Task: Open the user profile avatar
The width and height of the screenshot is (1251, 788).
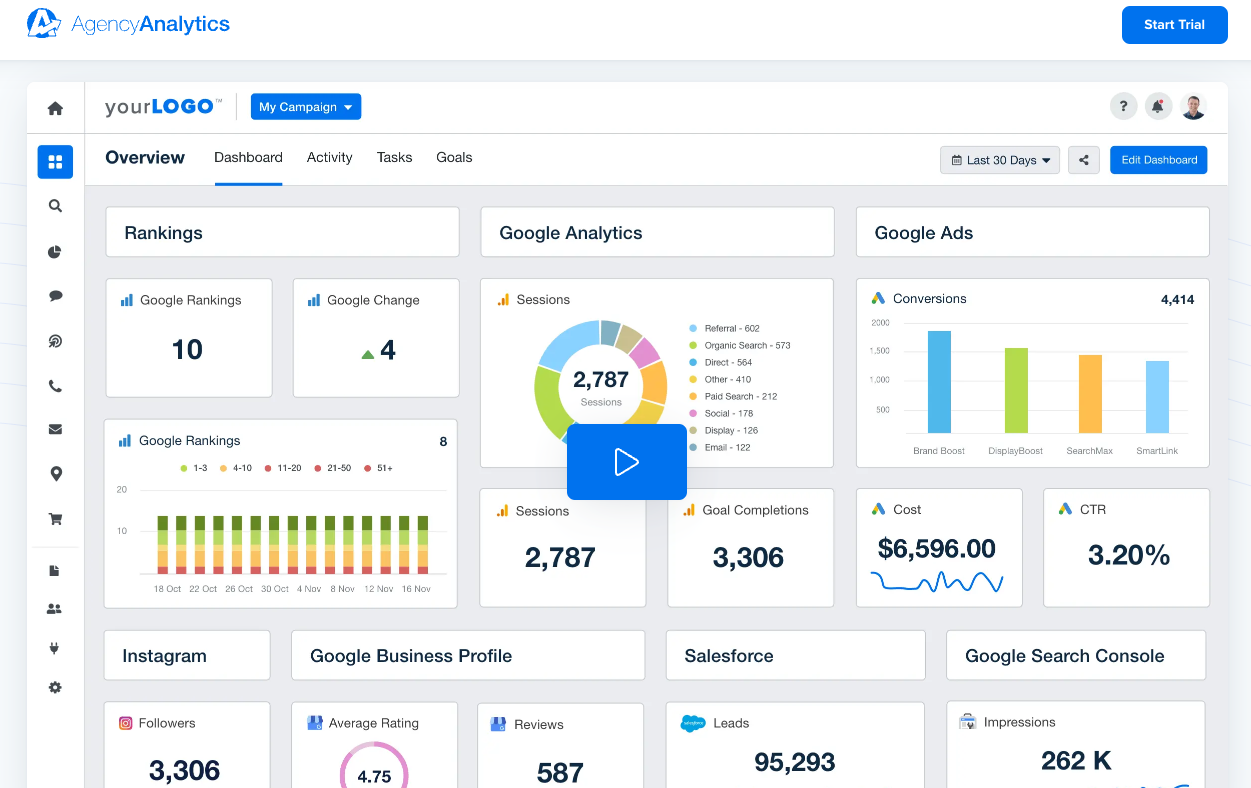Action: pyautogui.click(x=1193, y=106)
